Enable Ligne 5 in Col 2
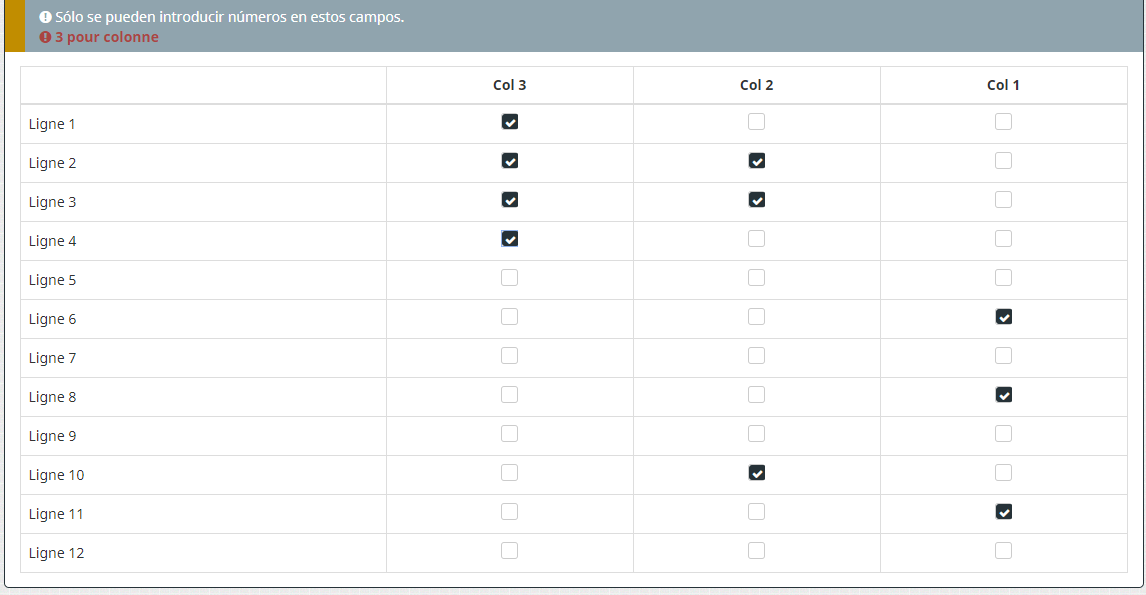 click(x=757, y=278)
